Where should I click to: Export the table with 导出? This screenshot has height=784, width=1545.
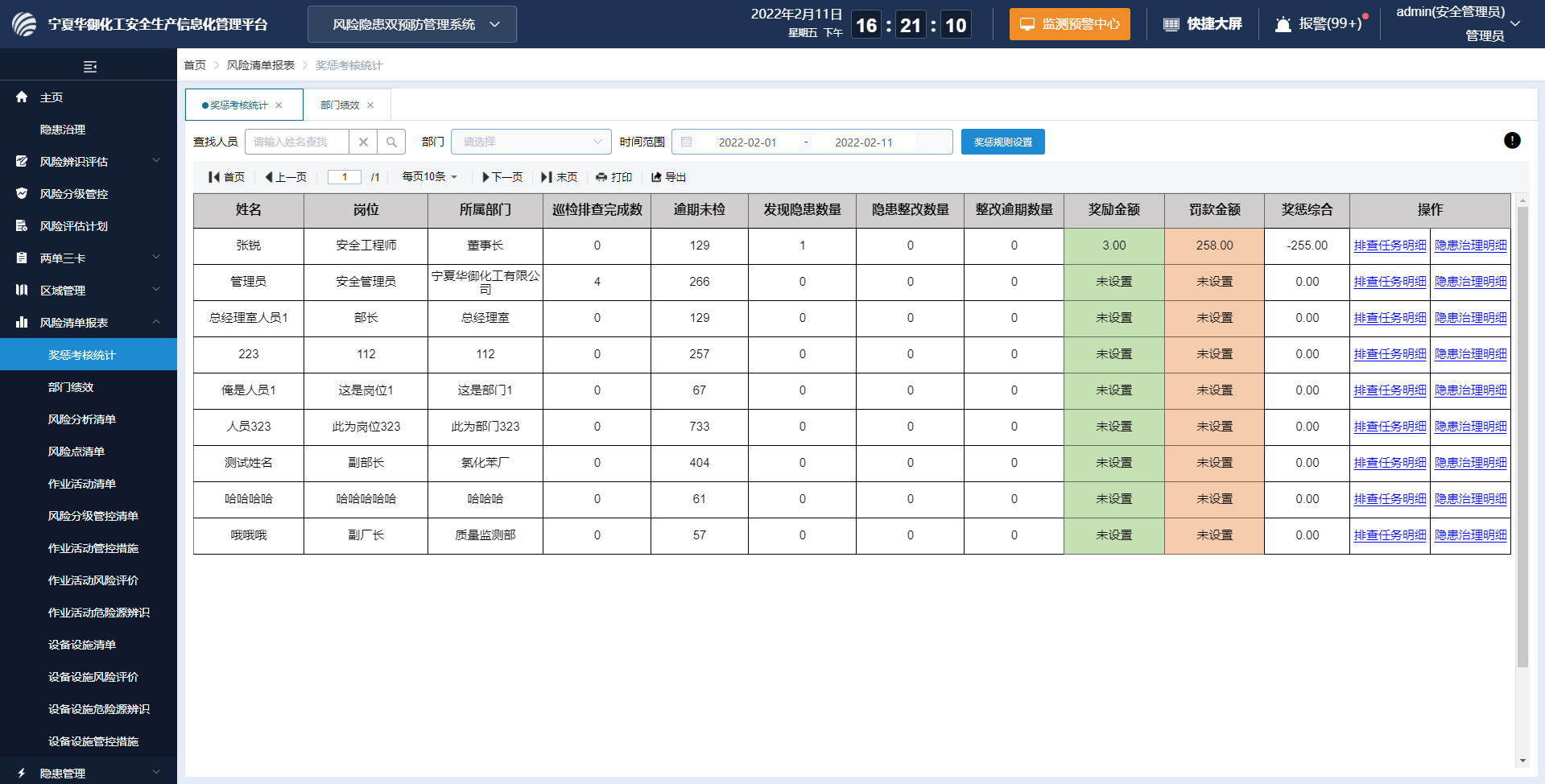(x=669, y=177)
